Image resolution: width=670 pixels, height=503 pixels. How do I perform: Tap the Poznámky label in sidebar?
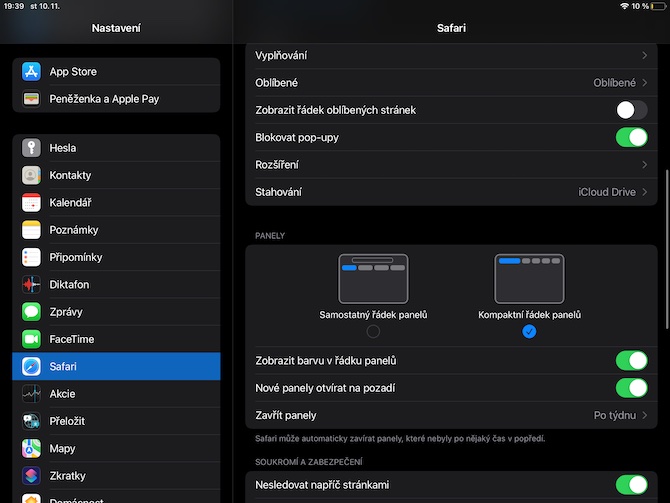pyautogui.click(x=74, y=230)
